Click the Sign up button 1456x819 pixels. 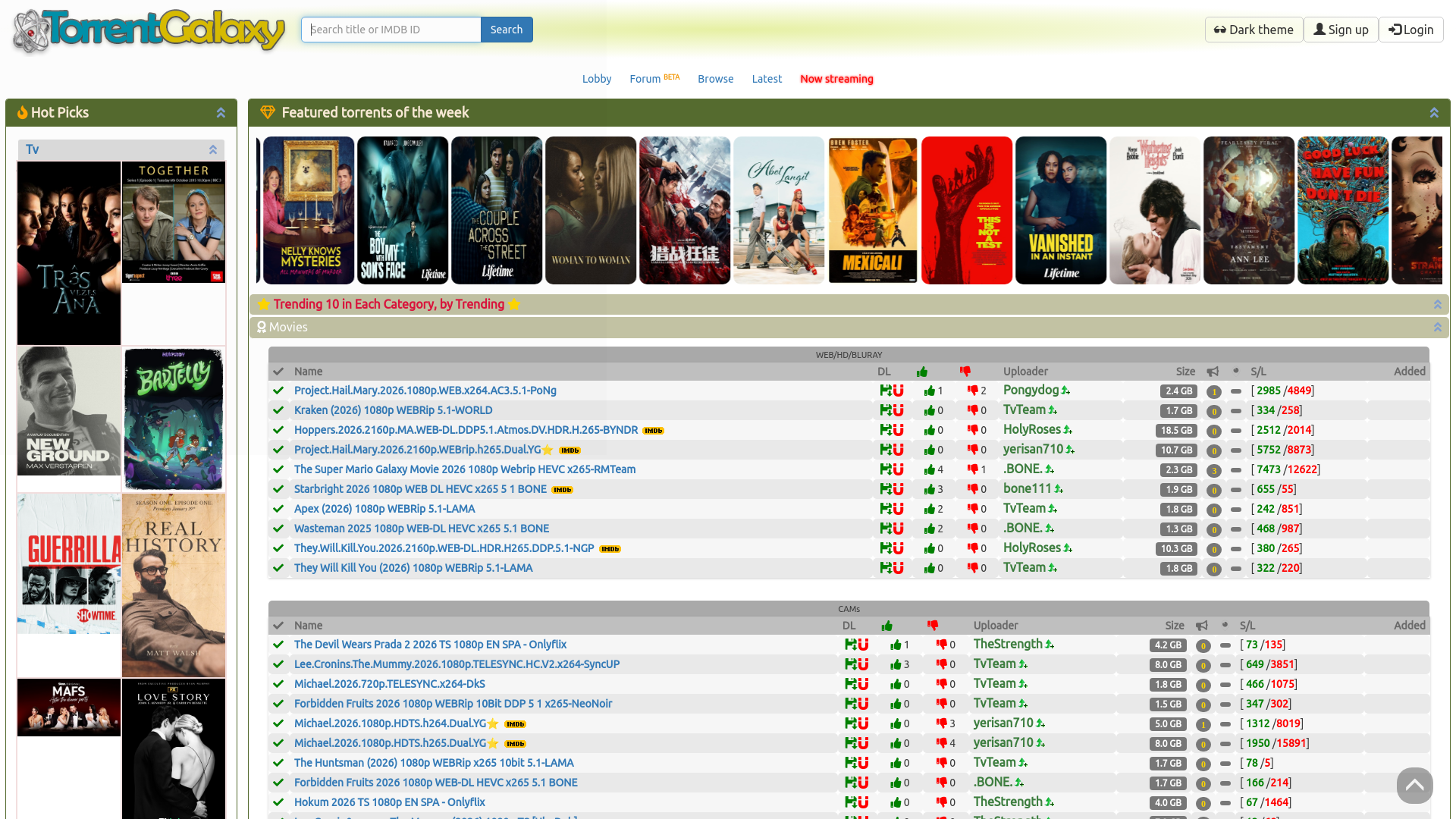coord(1341,30)
